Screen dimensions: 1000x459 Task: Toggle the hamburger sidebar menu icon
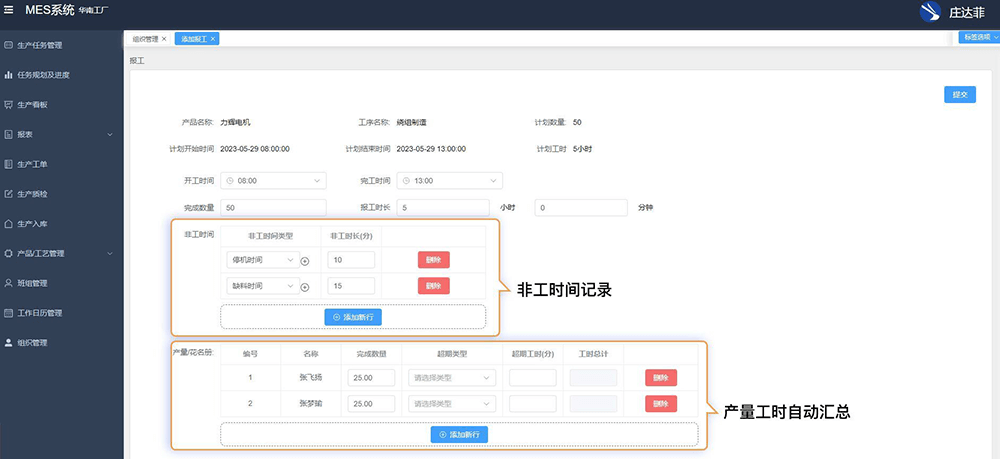(9, 10)
